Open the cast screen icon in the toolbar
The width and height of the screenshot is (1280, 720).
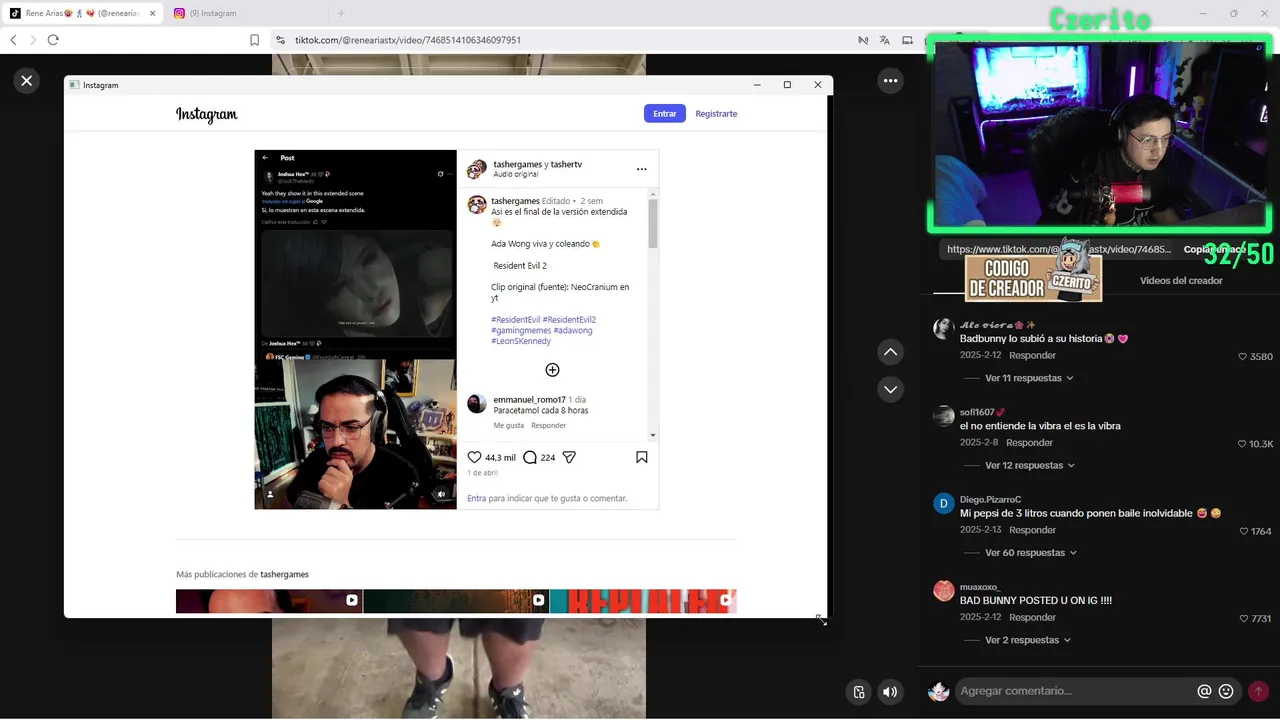pyautogui.click(x=907, y=40)
